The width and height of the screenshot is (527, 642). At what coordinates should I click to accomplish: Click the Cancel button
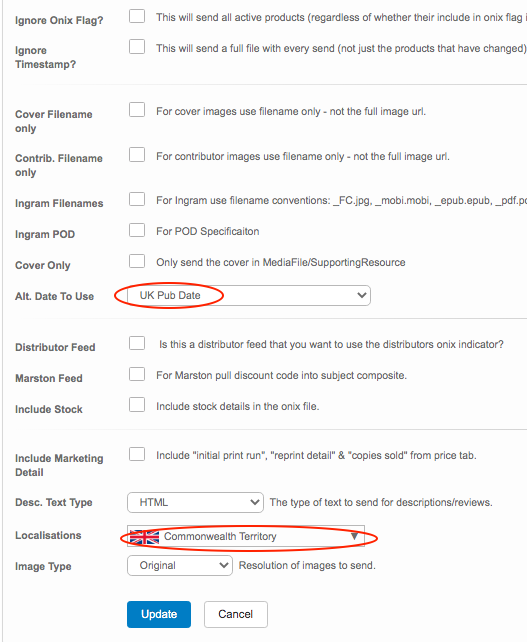tap(236, 614)
